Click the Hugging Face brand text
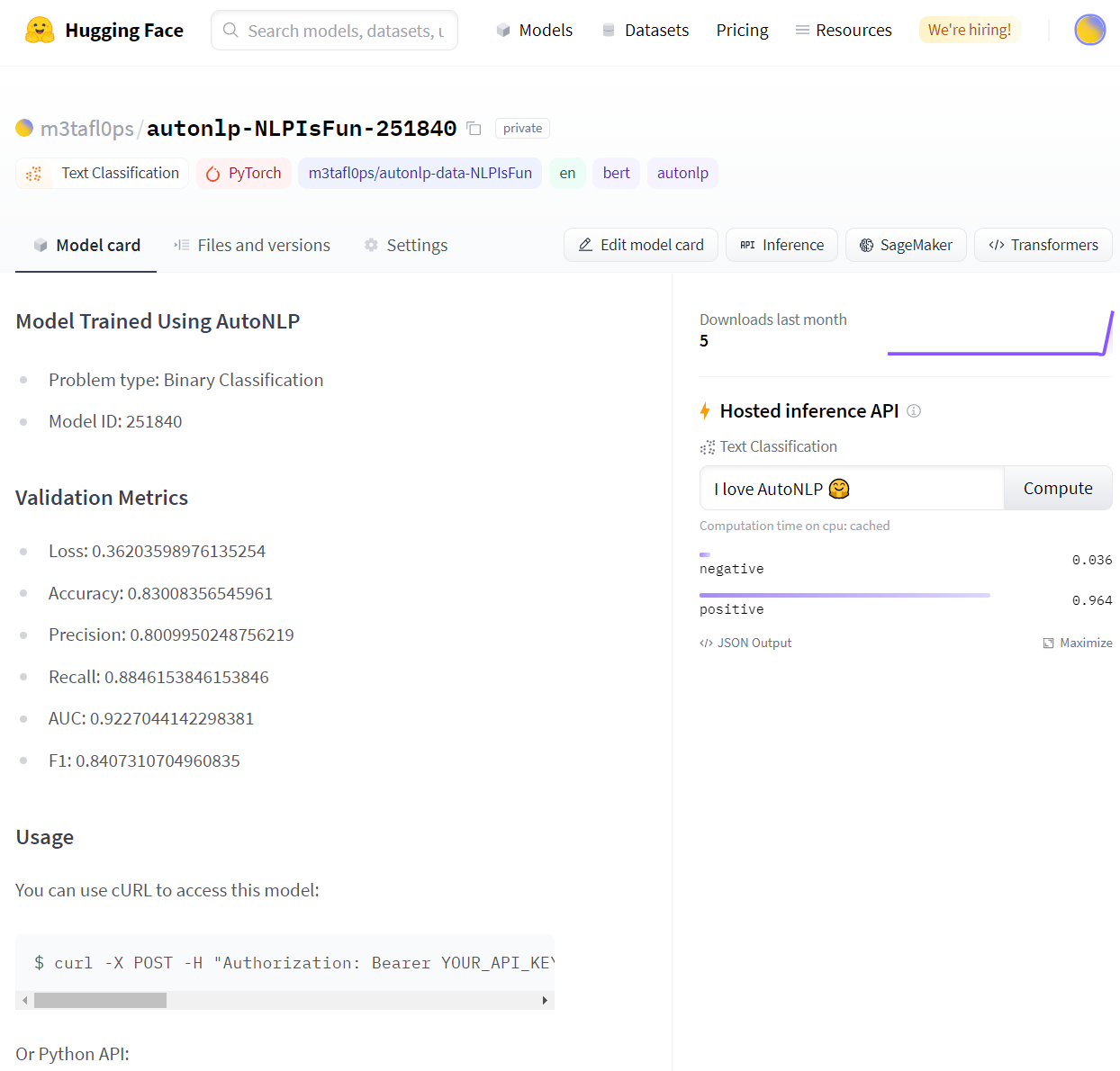The width and height of the screenshot is (1120, 1071). click(124, 31)
